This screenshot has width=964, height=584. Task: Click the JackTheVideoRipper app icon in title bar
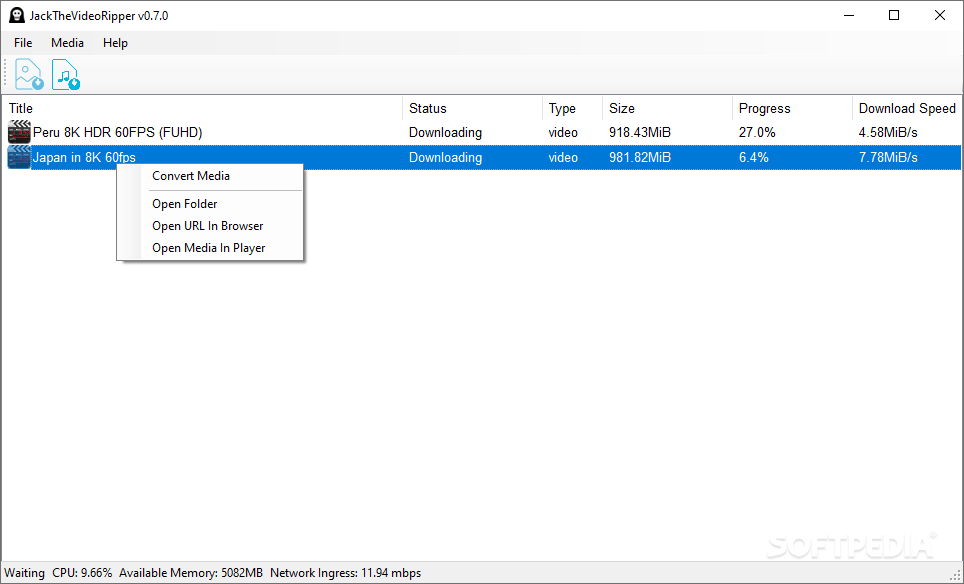point(17,15)
